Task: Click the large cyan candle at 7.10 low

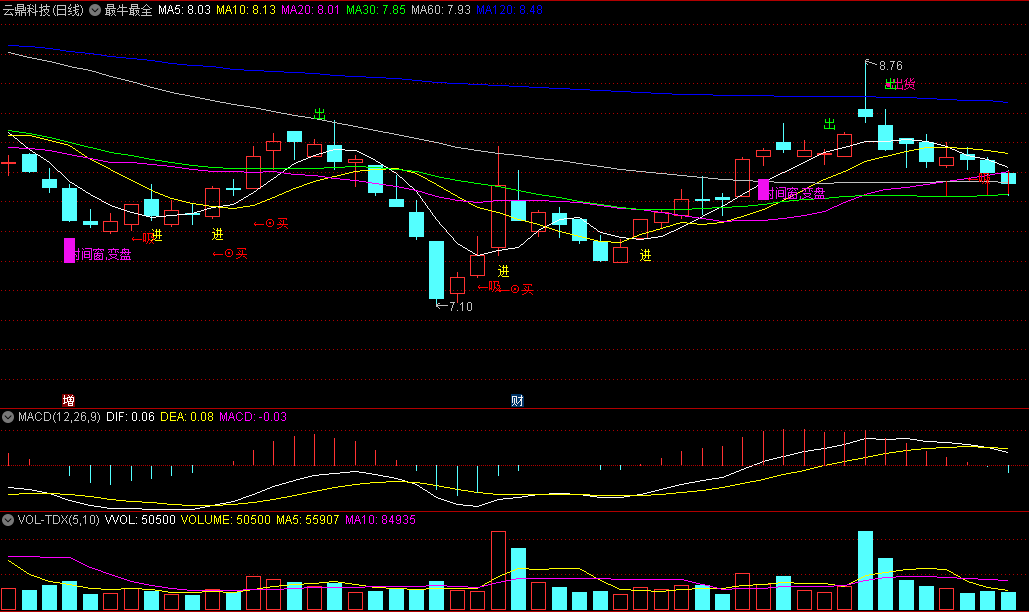Action: [x=436, y=270]
